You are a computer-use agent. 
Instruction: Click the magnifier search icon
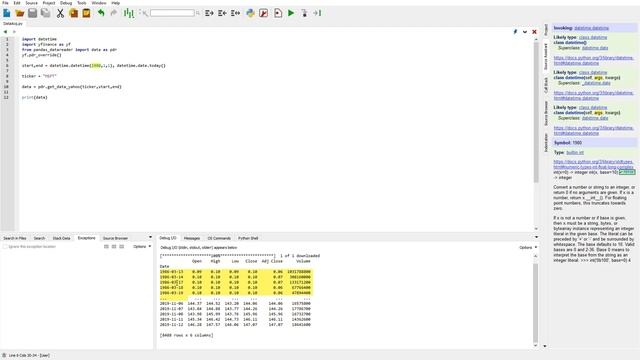point(198,13)
